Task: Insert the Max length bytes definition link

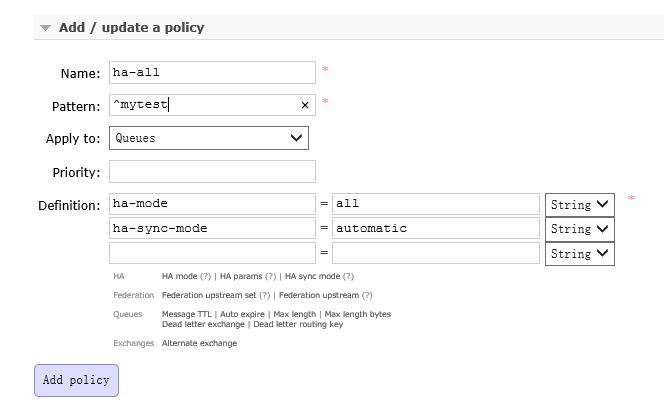Action: tap(358, 314)
